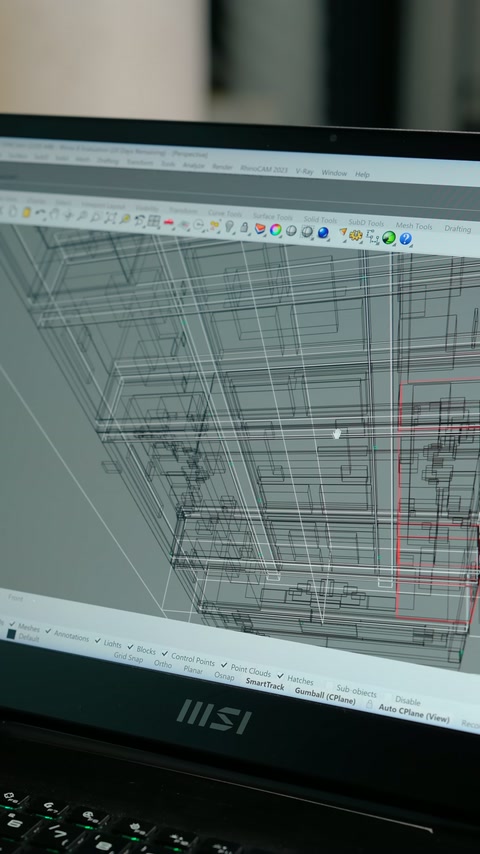The width and height of the screenshot is (480, 854).
Task: Switch to the Surface Tools toolbar tab
Action: tap(272, 217)
